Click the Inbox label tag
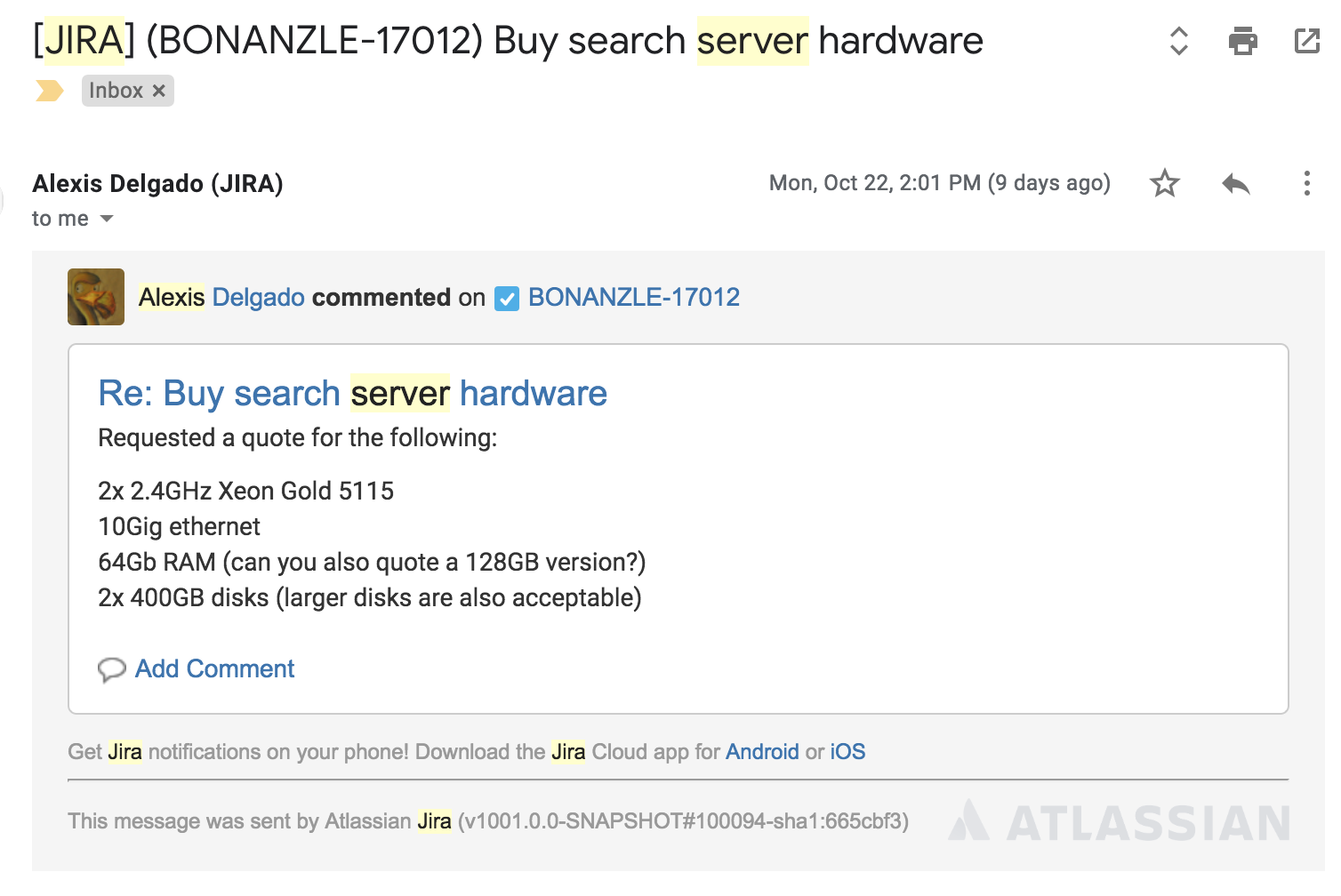1341x896 pixels. pos(116,91)
